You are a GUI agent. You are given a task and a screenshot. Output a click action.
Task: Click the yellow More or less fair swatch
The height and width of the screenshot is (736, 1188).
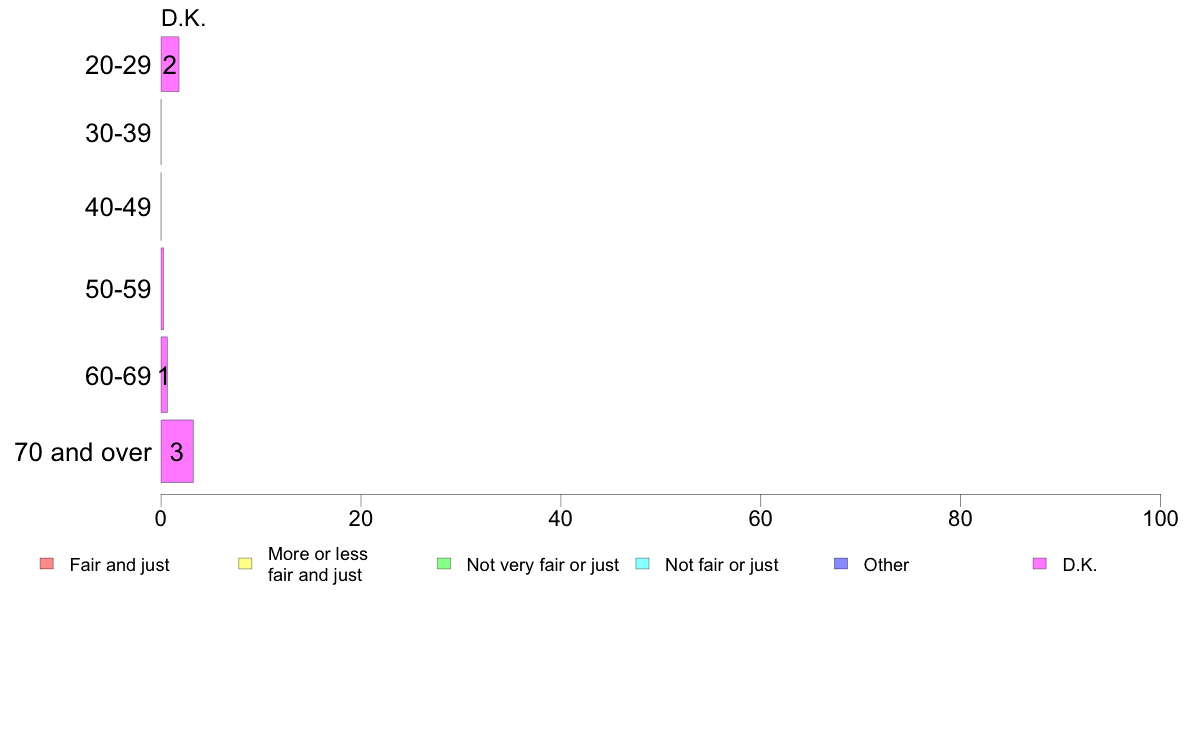coord(245,564)
